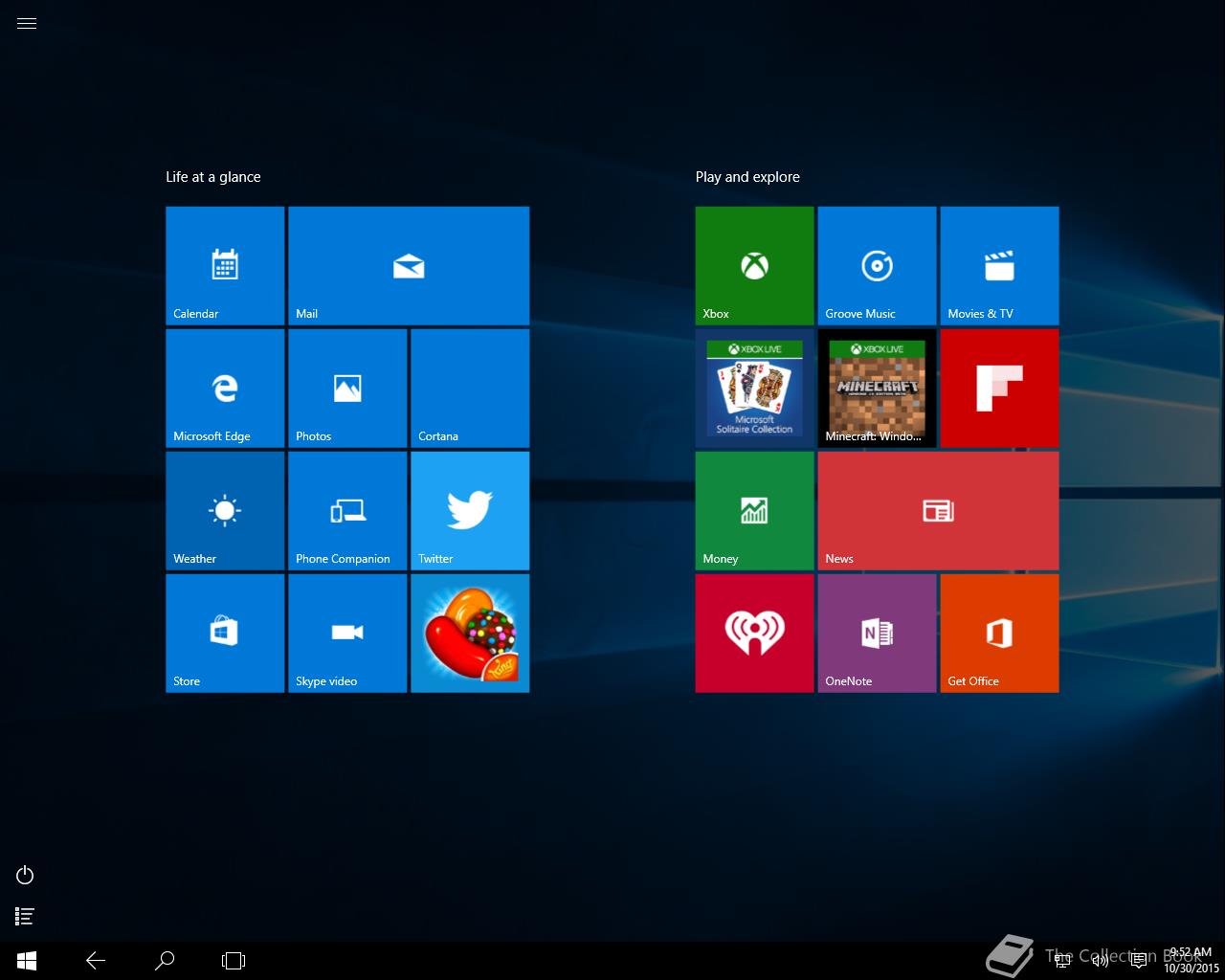Click the volume icon in system tray
The image size is (1225, 980).
[1101, 961]
